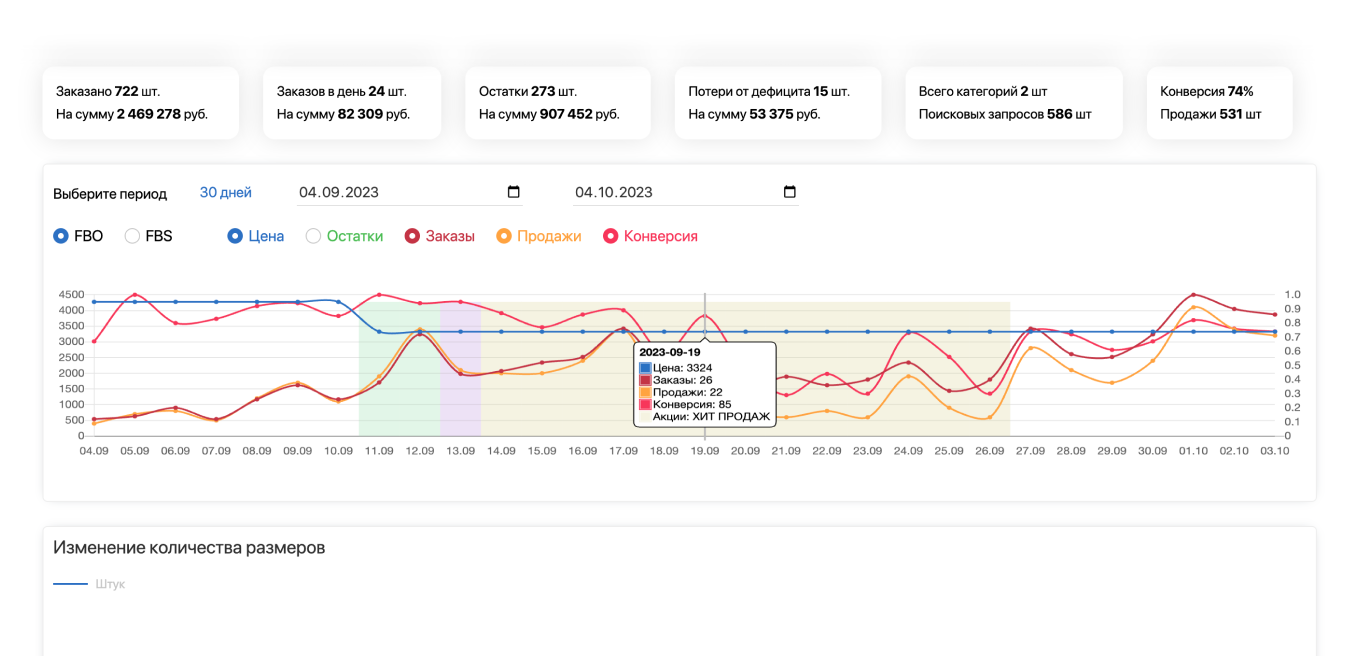Enable the Остатки series on chart

313,236
